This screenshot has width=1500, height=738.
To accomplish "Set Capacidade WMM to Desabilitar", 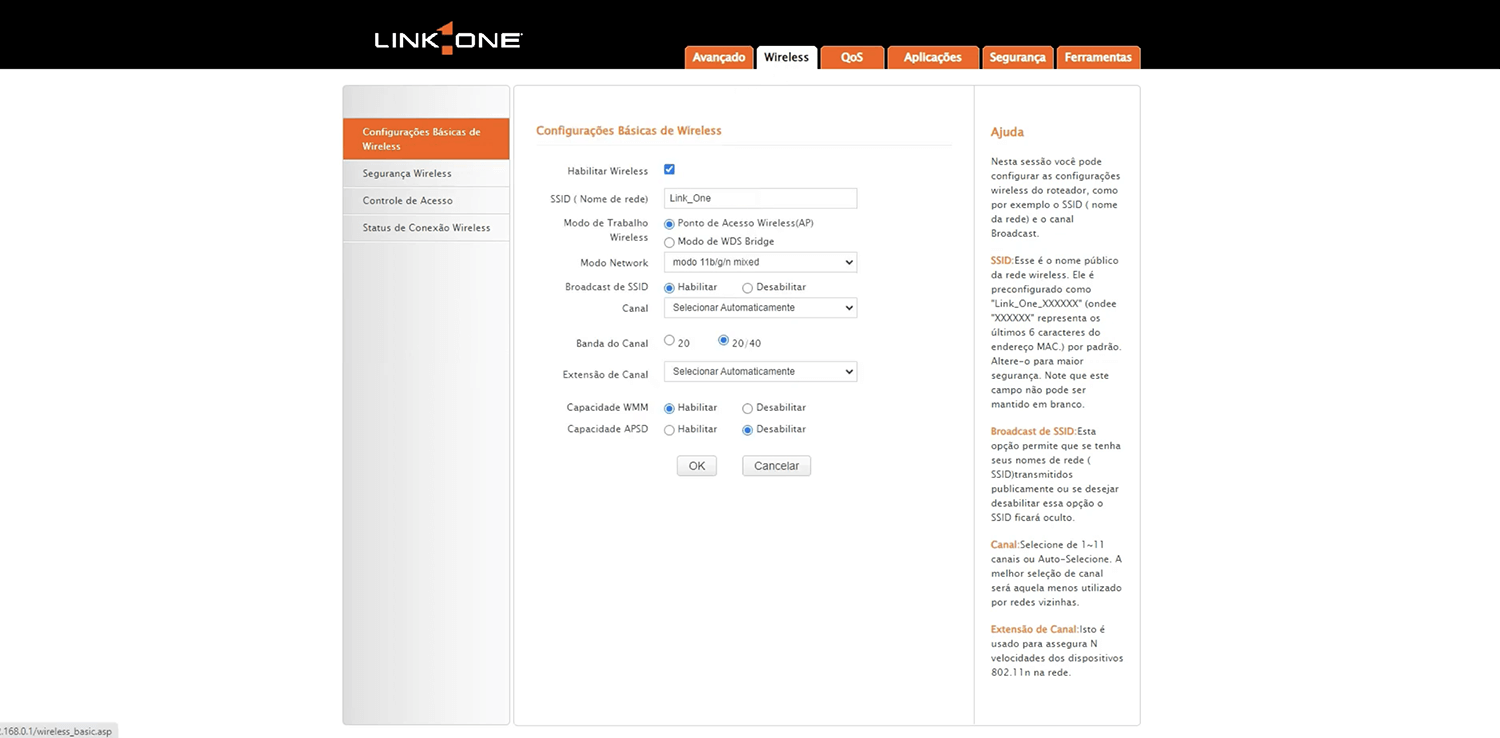I will 748,408.
